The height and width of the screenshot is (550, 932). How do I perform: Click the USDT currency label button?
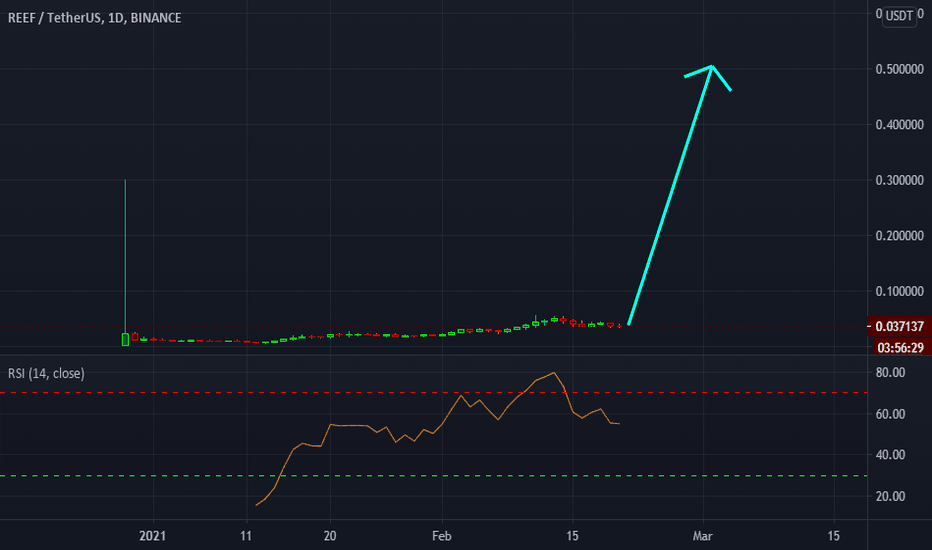899,16
